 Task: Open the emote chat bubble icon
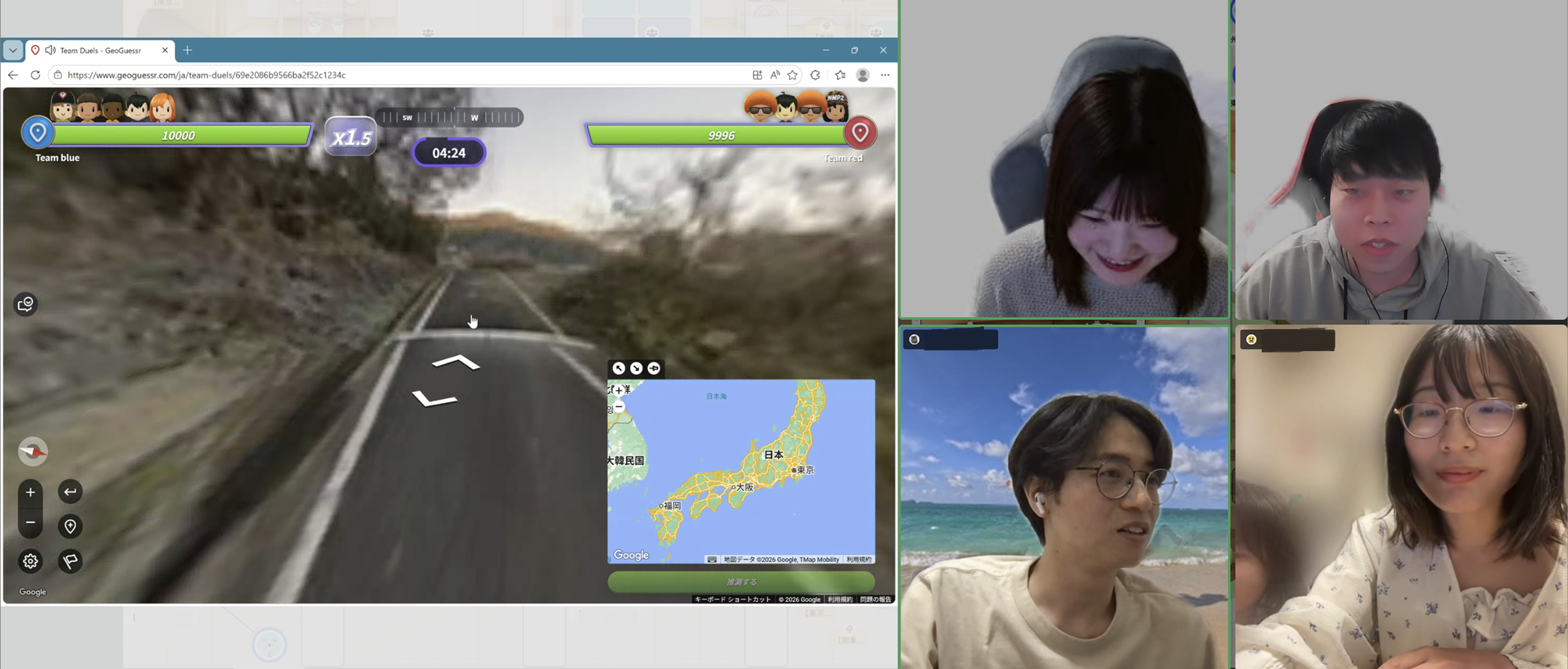click(25, 304)
